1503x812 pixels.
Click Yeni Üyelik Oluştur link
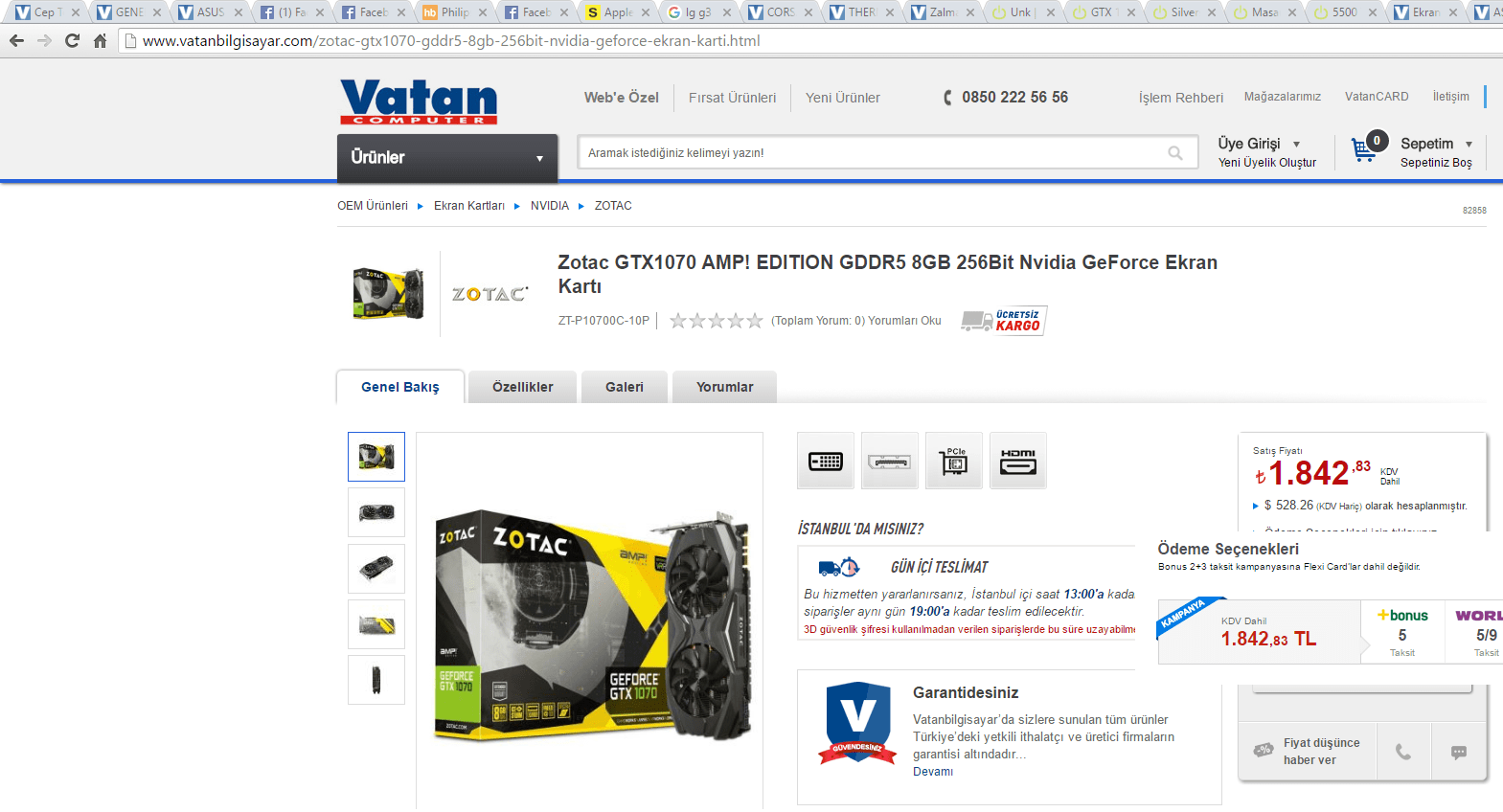click(x=1267, y=163)
